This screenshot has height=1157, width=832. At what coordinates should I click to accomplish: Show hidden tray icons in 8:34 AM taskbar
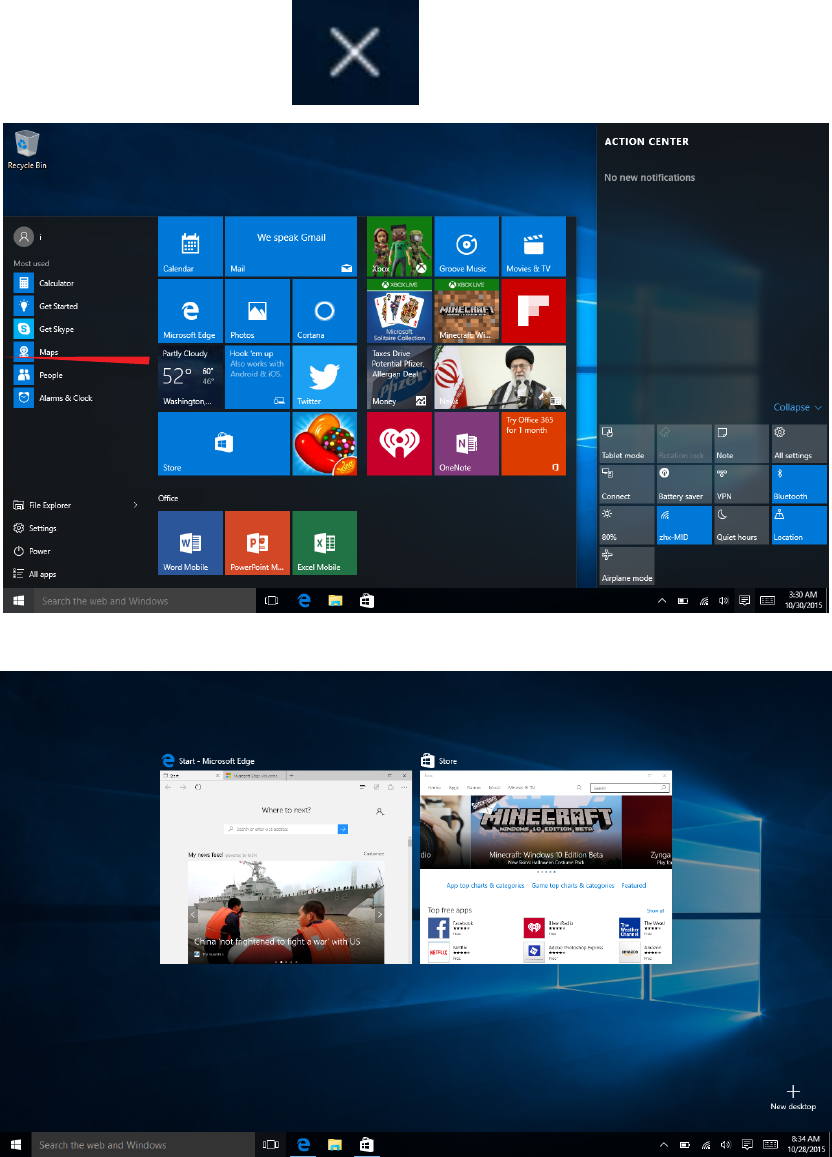click(x=664, y=1145)
